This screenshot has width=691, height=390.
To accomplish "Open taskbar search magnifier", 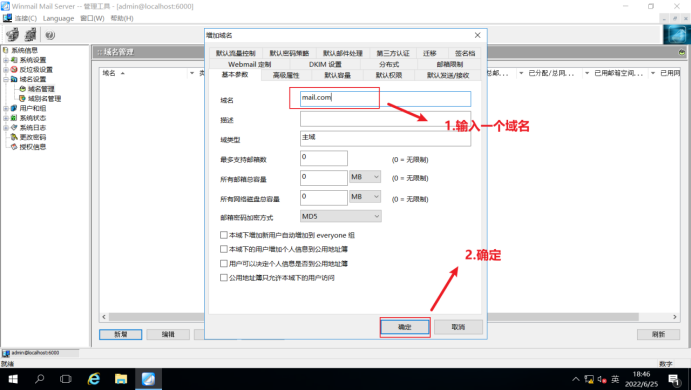I will click(40, 379).
